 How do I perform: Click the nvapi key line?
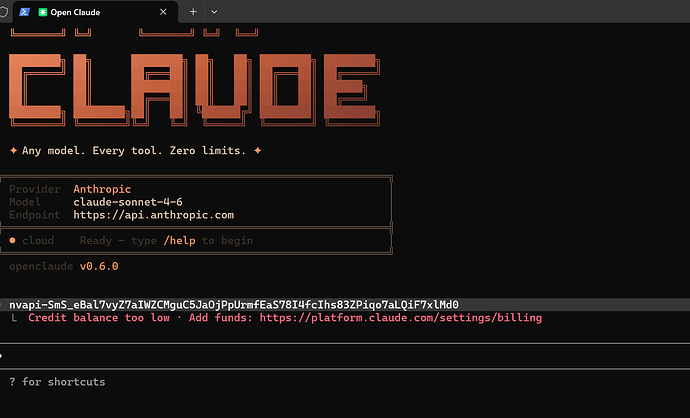pos(234,304)
